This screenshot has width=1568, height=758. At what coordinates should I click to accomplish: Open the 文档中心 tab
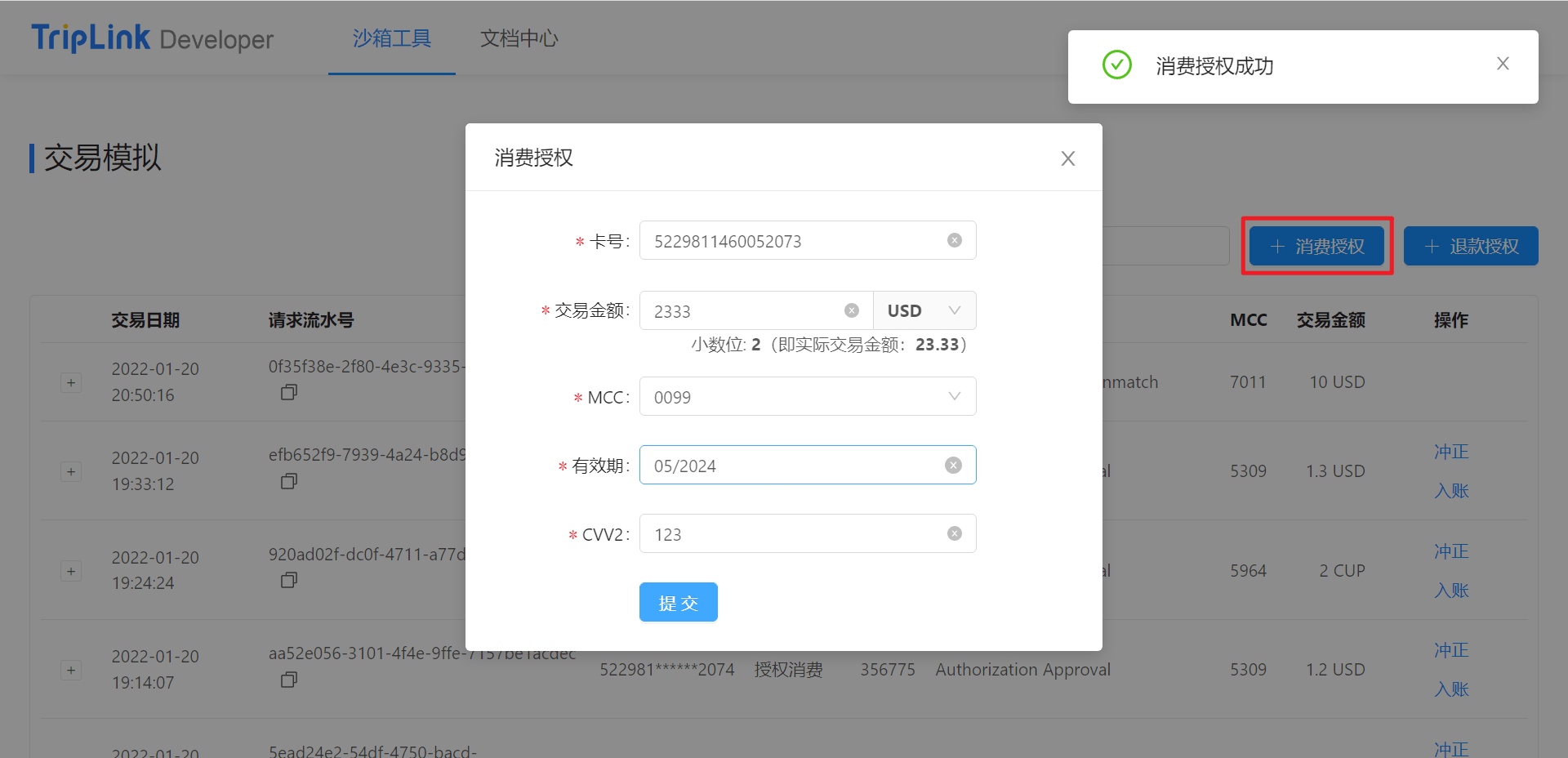click(519, 38)
